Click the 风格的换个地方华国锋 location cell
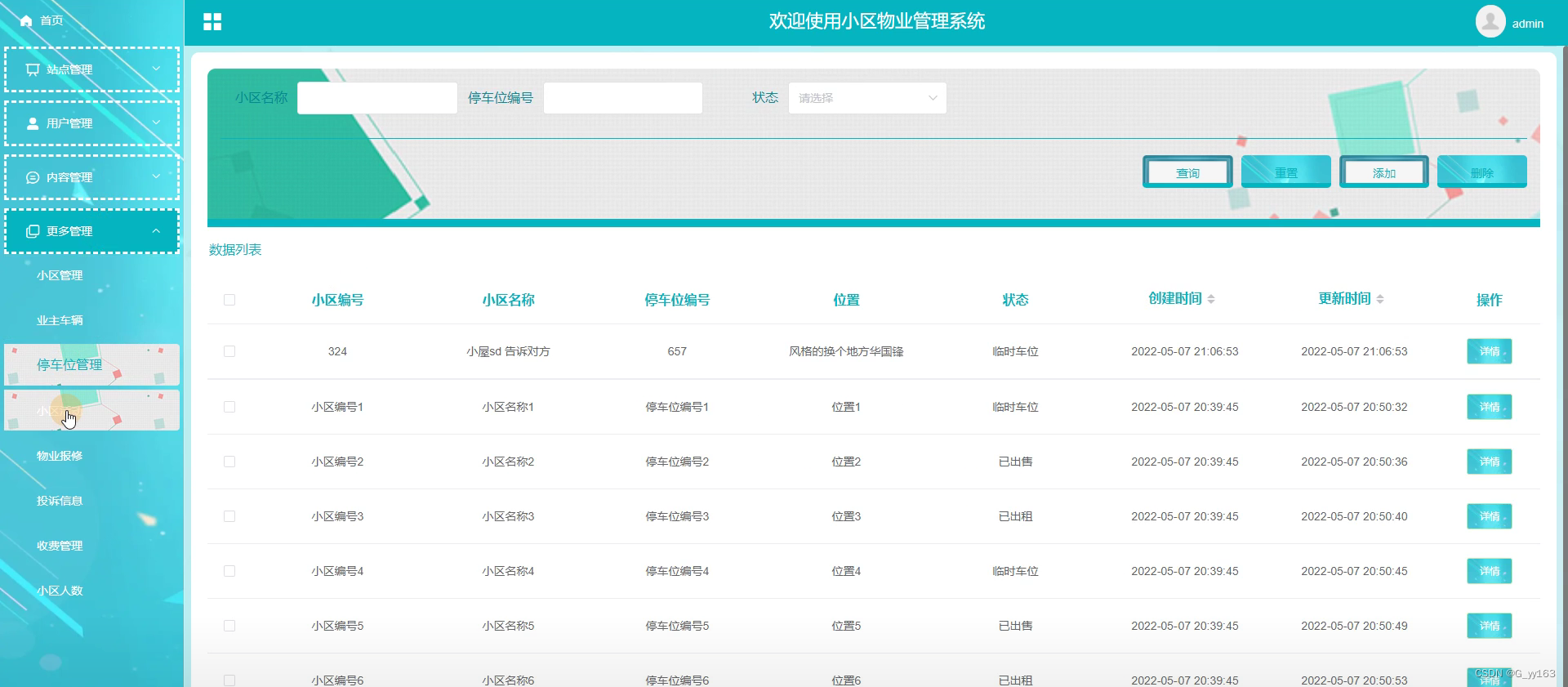Image resolution: width=1568 pixels, height=687 pixels. point(846,351)
